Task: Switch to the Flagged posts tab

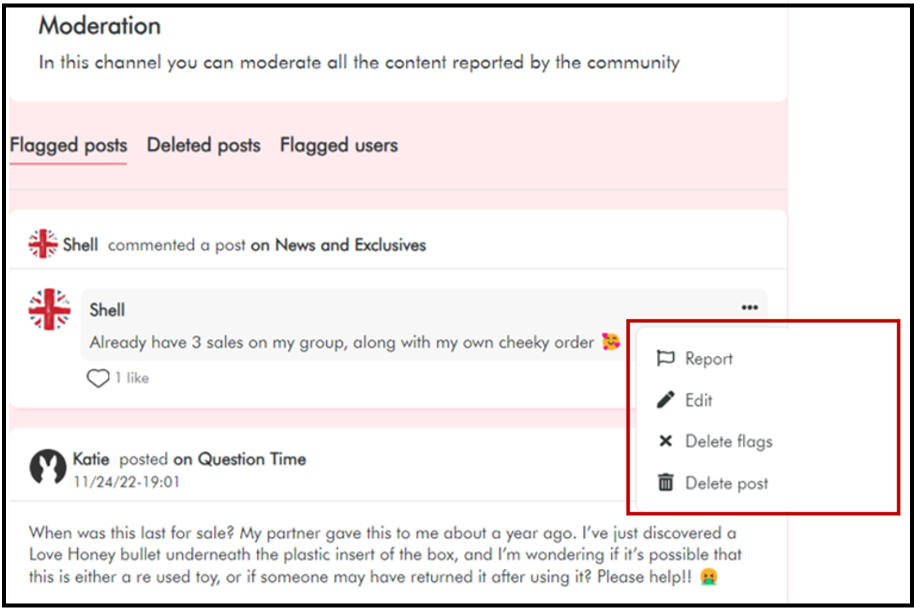Action: tap(68, 145)
